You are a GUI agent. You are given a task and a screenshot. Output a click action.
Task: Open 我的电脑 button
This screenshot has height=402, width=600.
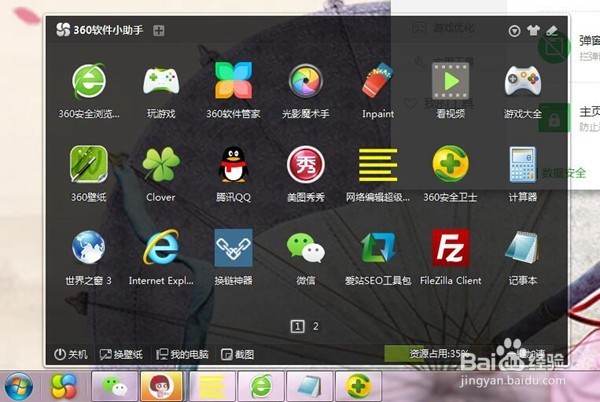click(x=182, y=354)
